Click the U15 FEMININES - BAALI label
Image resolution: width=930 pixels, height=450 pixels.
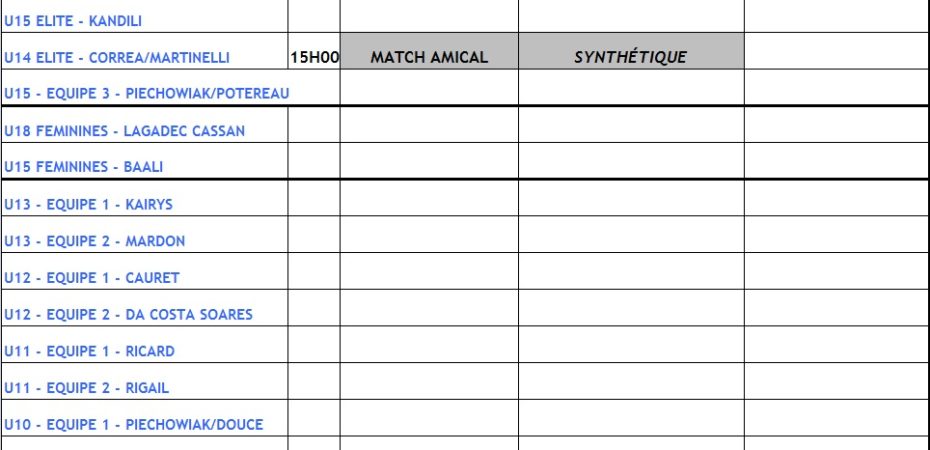tap(83, 167)
